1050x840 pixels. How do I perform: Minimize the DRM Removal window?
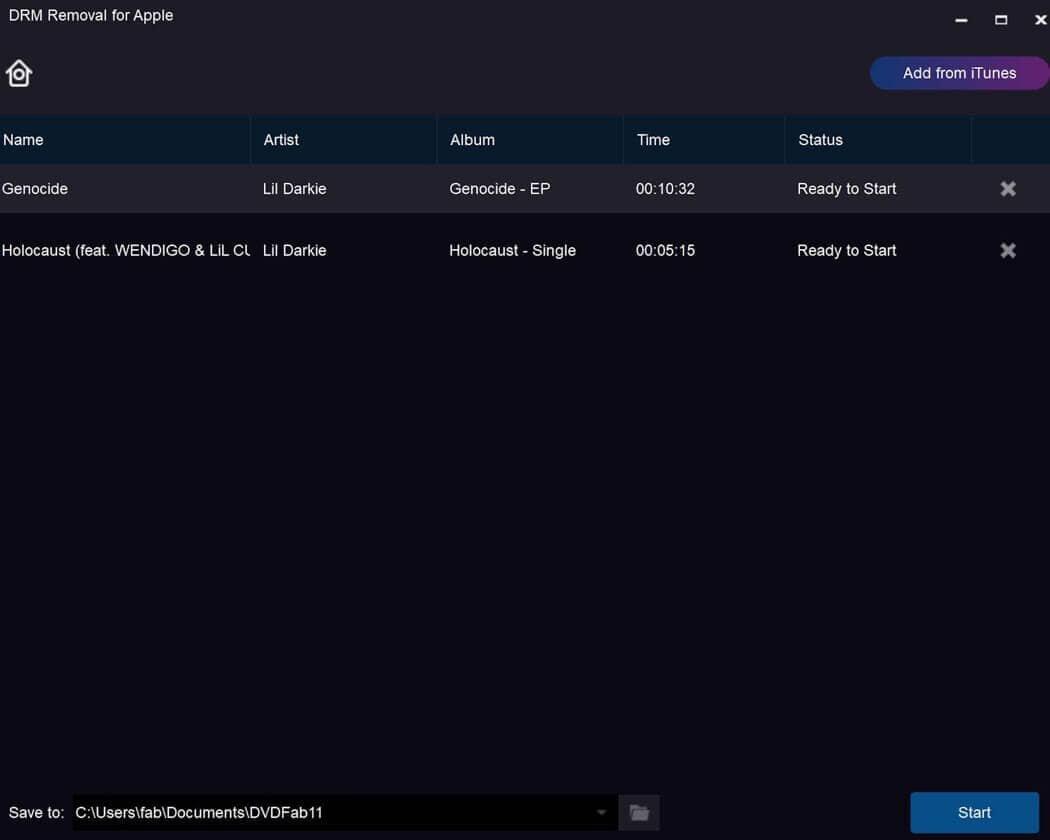click(961, 20)
